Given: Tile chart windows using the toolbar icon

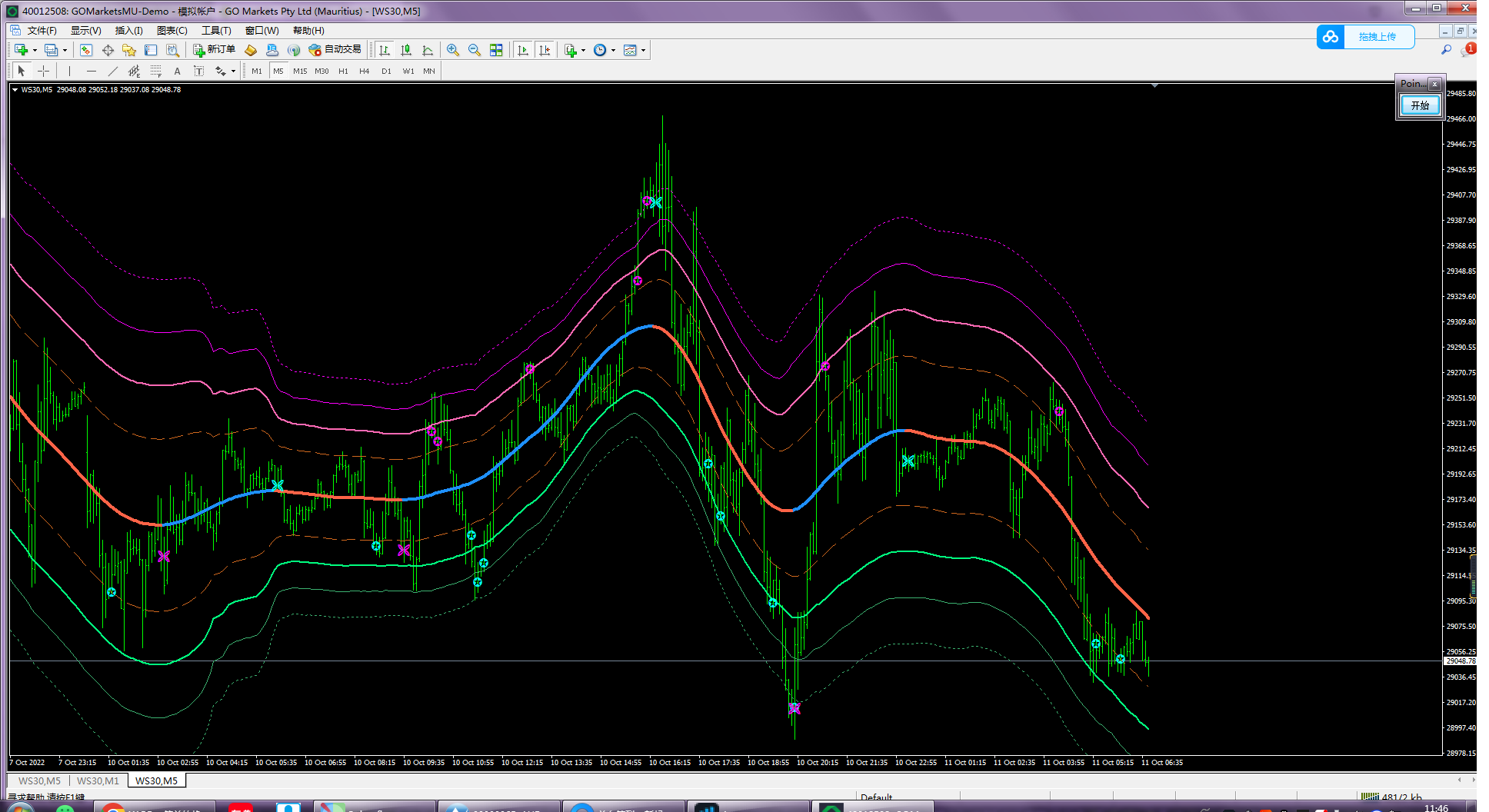Looking at the screenshot, I should (496, 50).
